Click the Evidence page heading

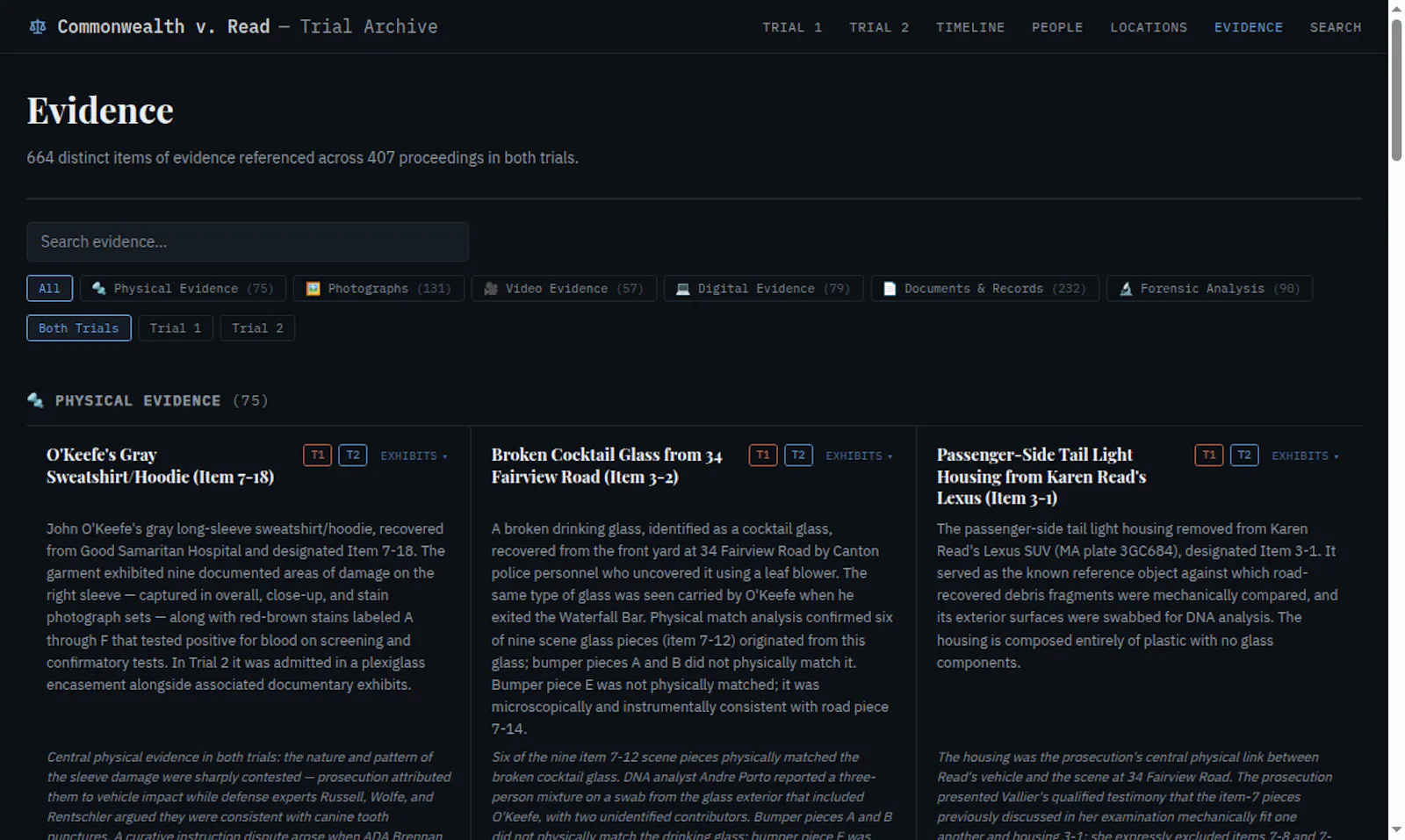pos(100,111)
